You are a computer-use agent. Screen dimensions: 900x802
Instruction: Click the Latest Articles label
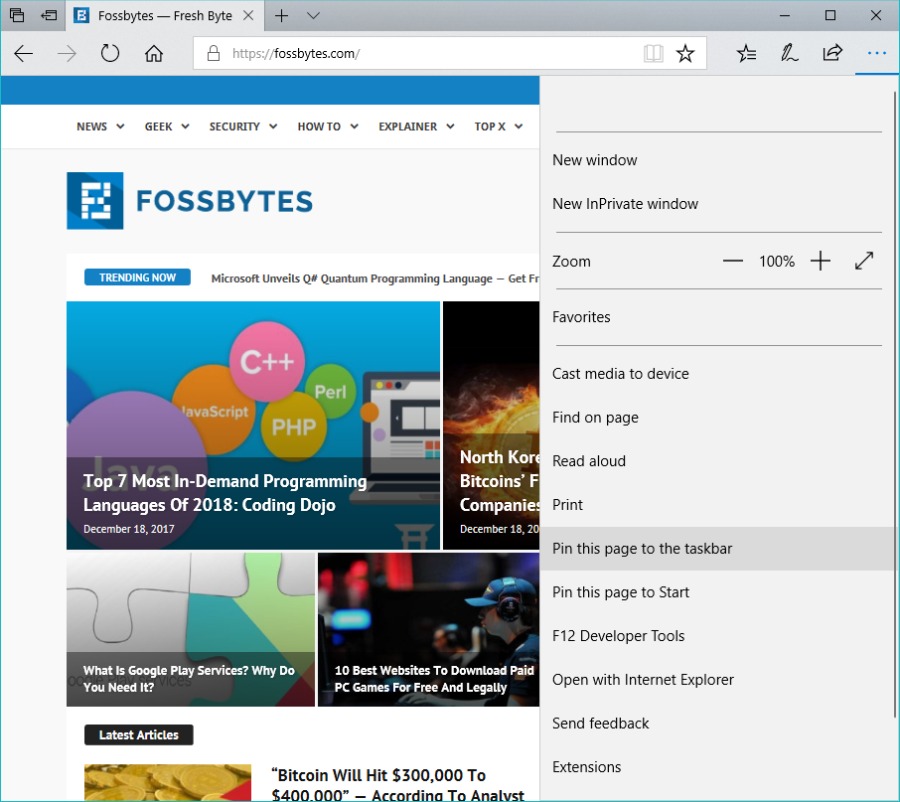coord(138,734)
